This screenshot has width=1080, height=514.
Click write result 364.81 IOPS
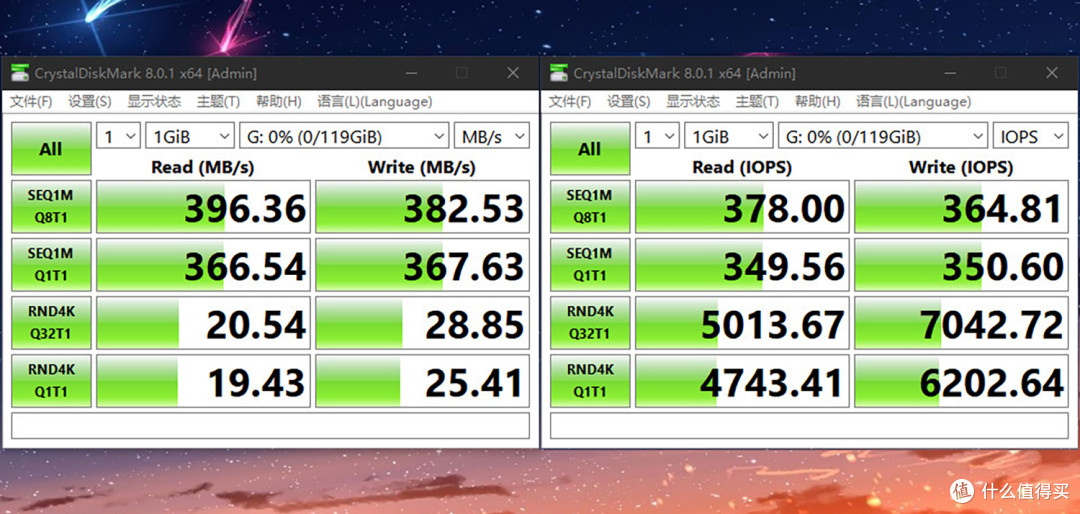tap(961, 207)
